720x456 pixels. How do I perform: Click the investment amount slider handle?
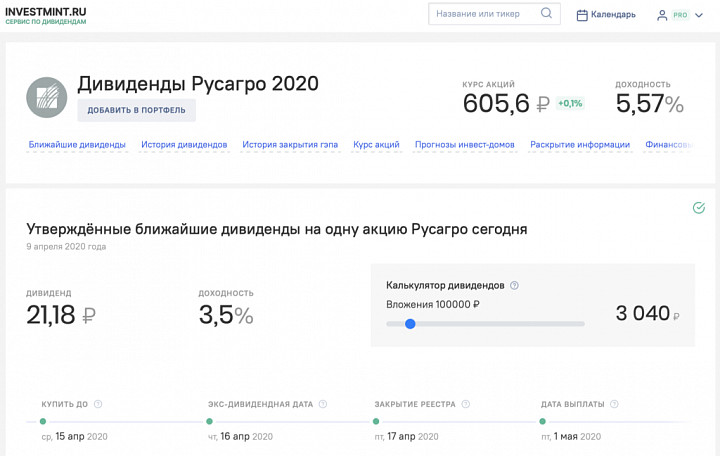tap(410, 324)
